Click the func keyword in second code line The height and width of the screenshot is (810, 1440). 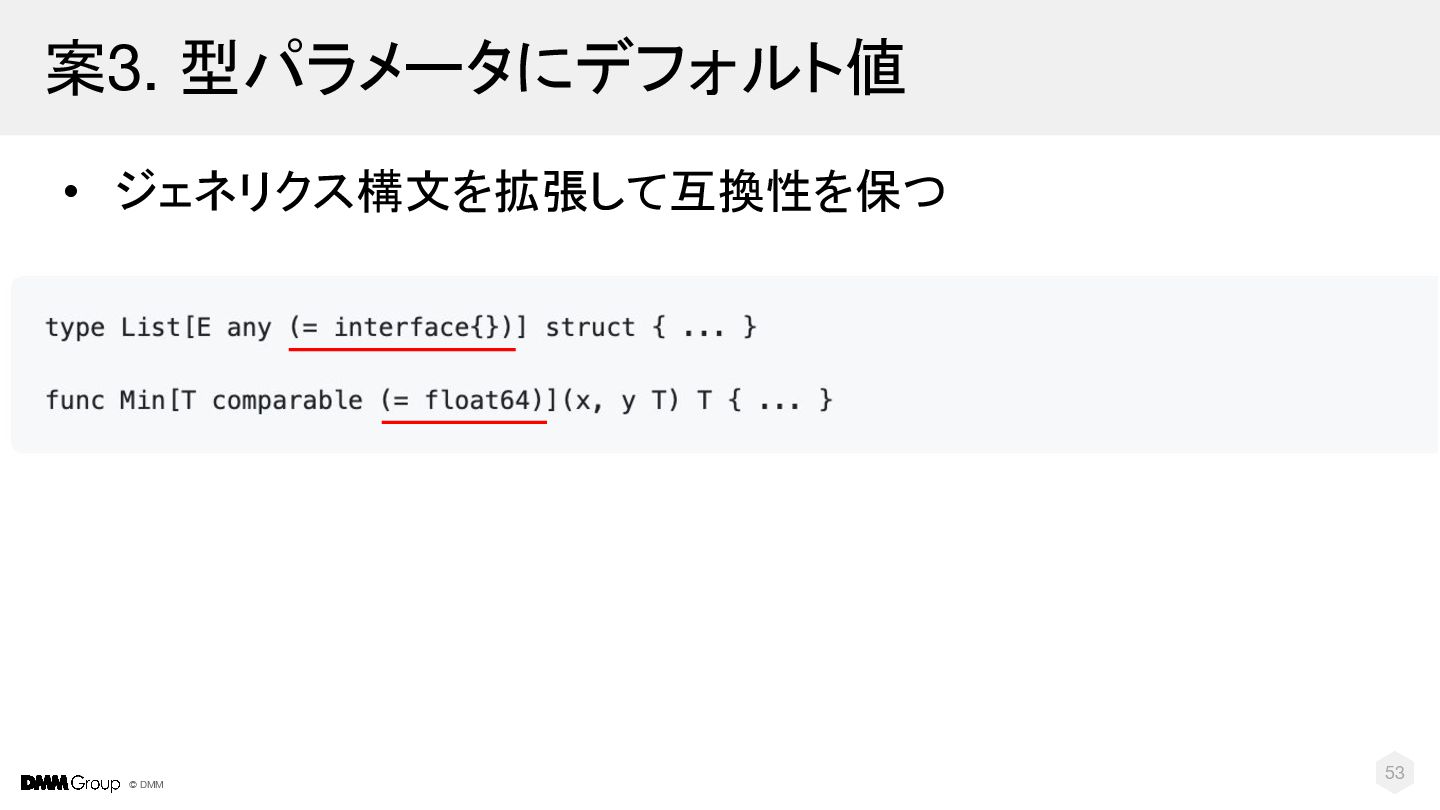[75, 401]
